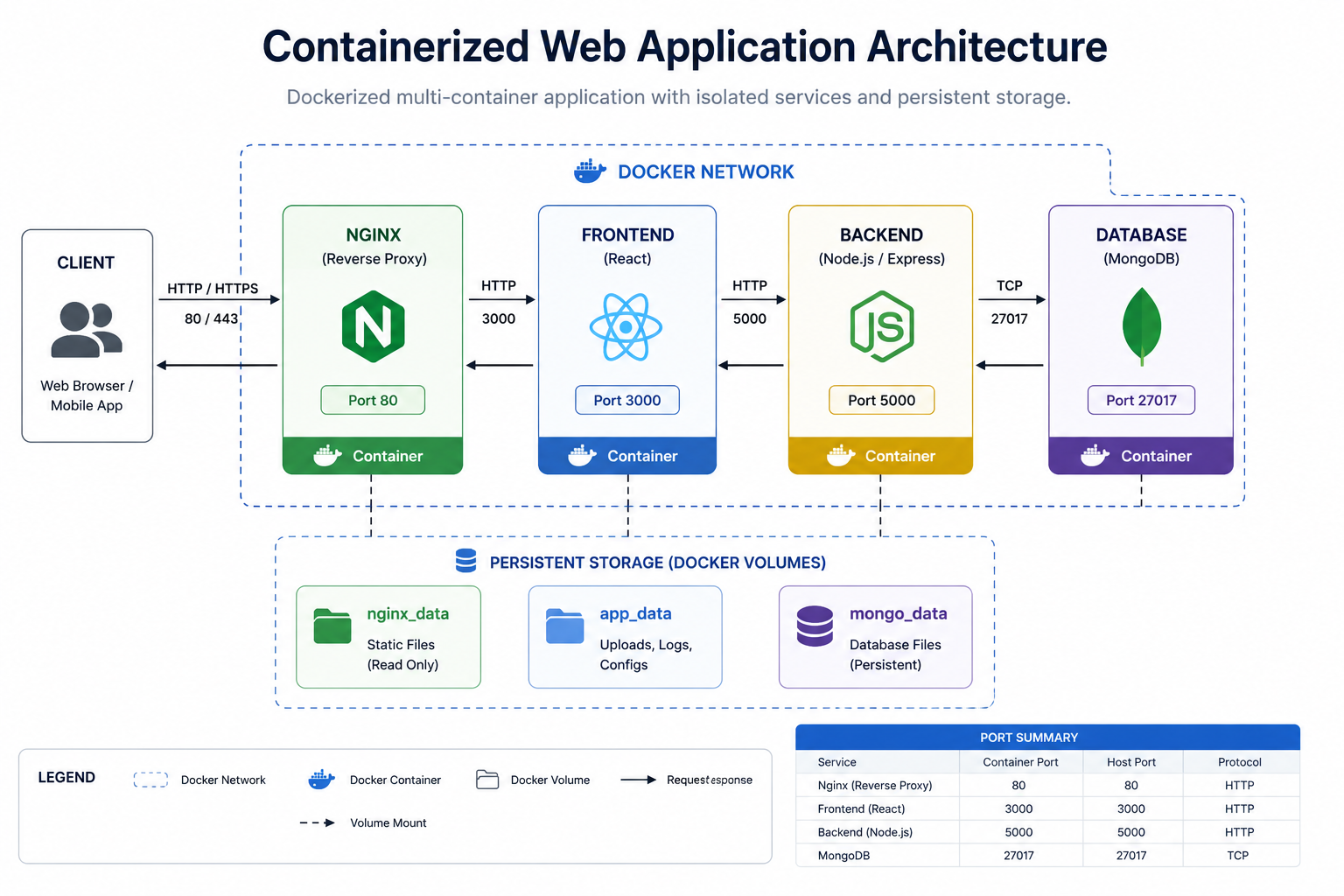Screen dimensions: 1344x896
Task: Select the Port 5000 badge
Action: [x=882, y=400]
